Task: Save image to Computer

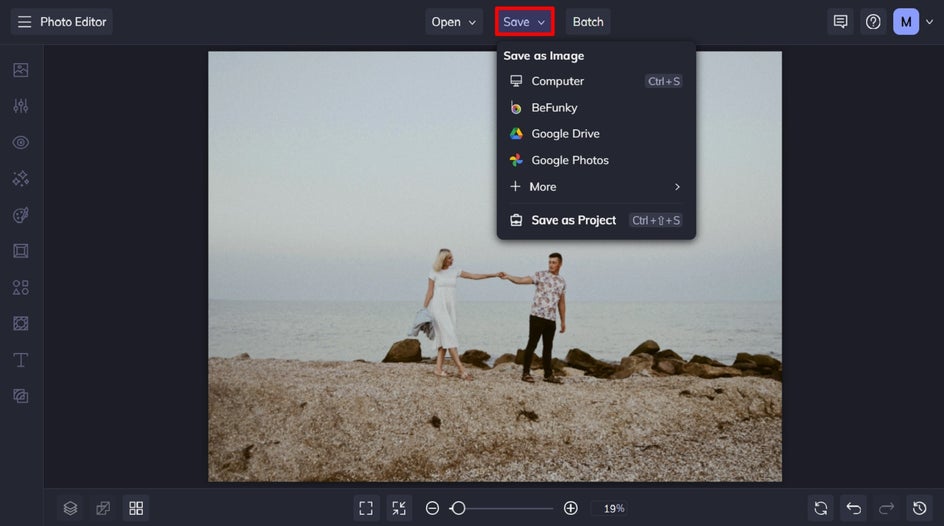Action: click(596, 81)
